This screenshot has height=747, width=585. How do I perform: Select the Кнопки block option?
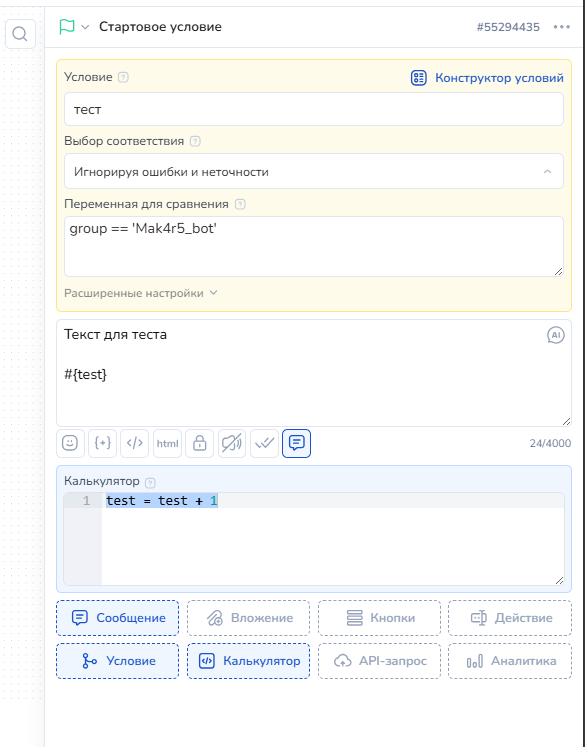(x=379, y=618)
